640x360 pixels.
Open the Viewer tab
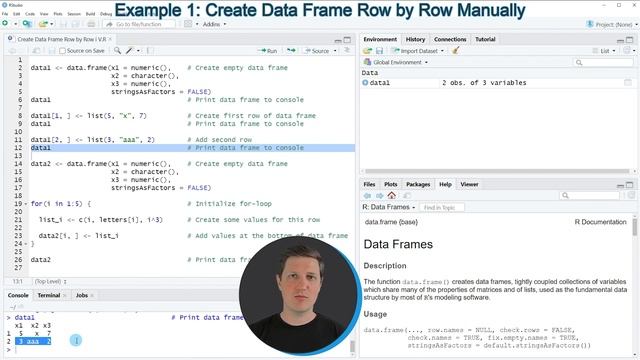pyautogui.click(x=469, y=184)
